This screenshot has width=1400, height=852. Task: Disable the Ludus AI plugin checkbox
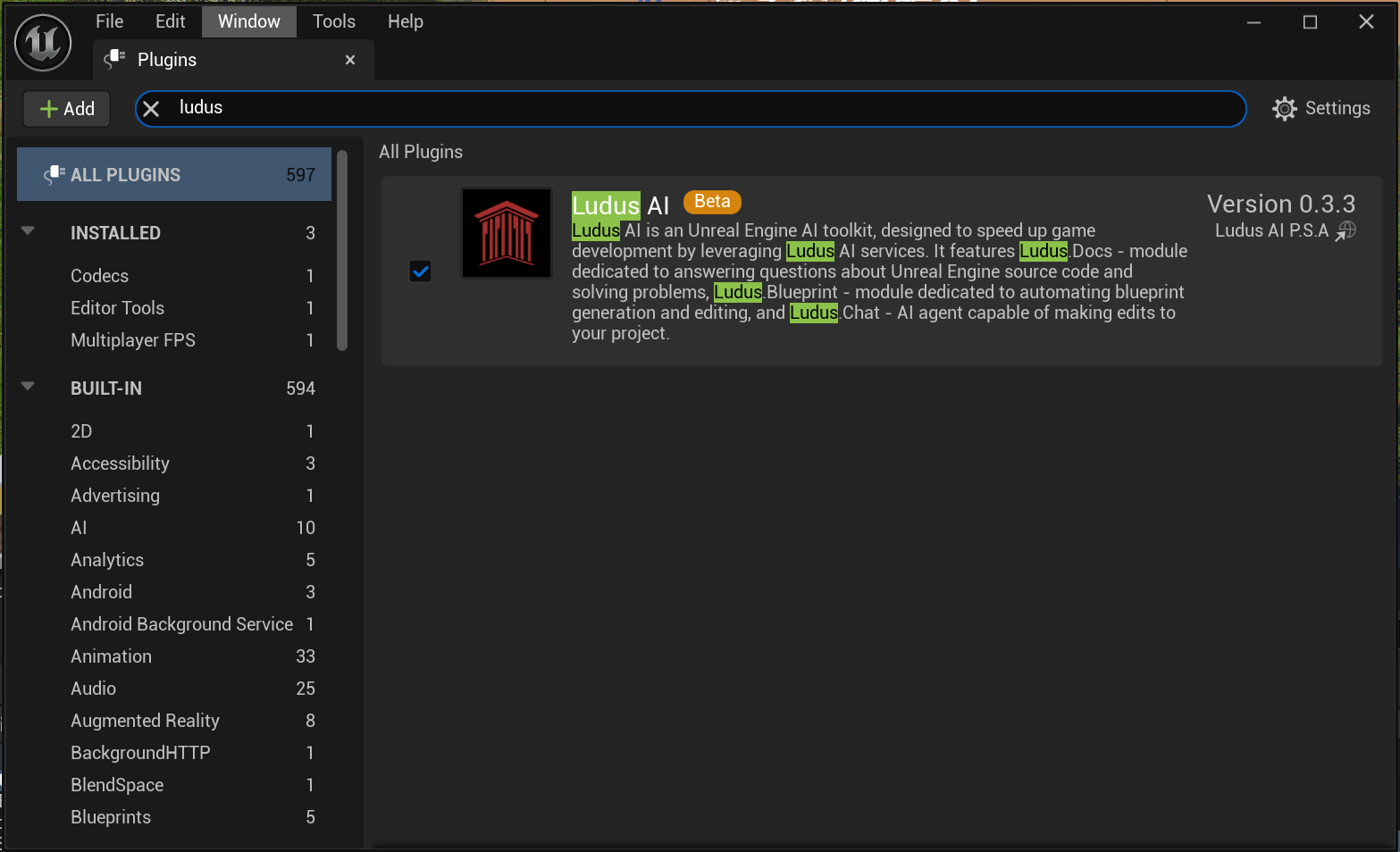click(420, 271)
